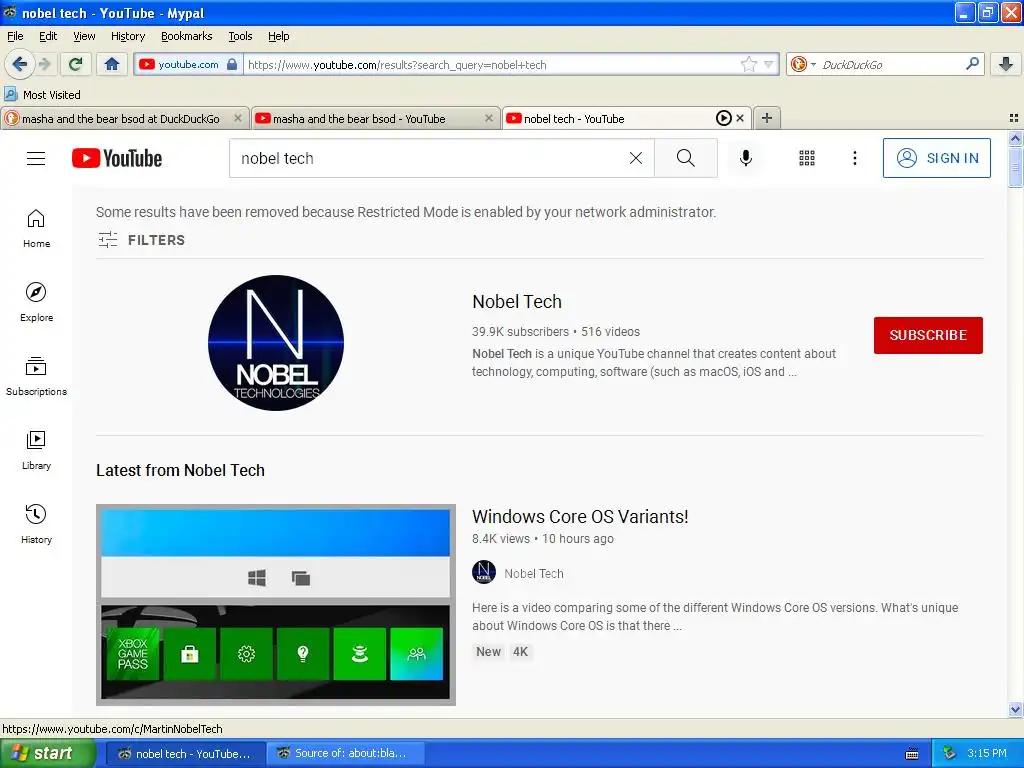Image resolution: width=1024 pixels, height=768 pixels.
Task: Select the nobel tech - YouTube tab
Action: point(575,119)
